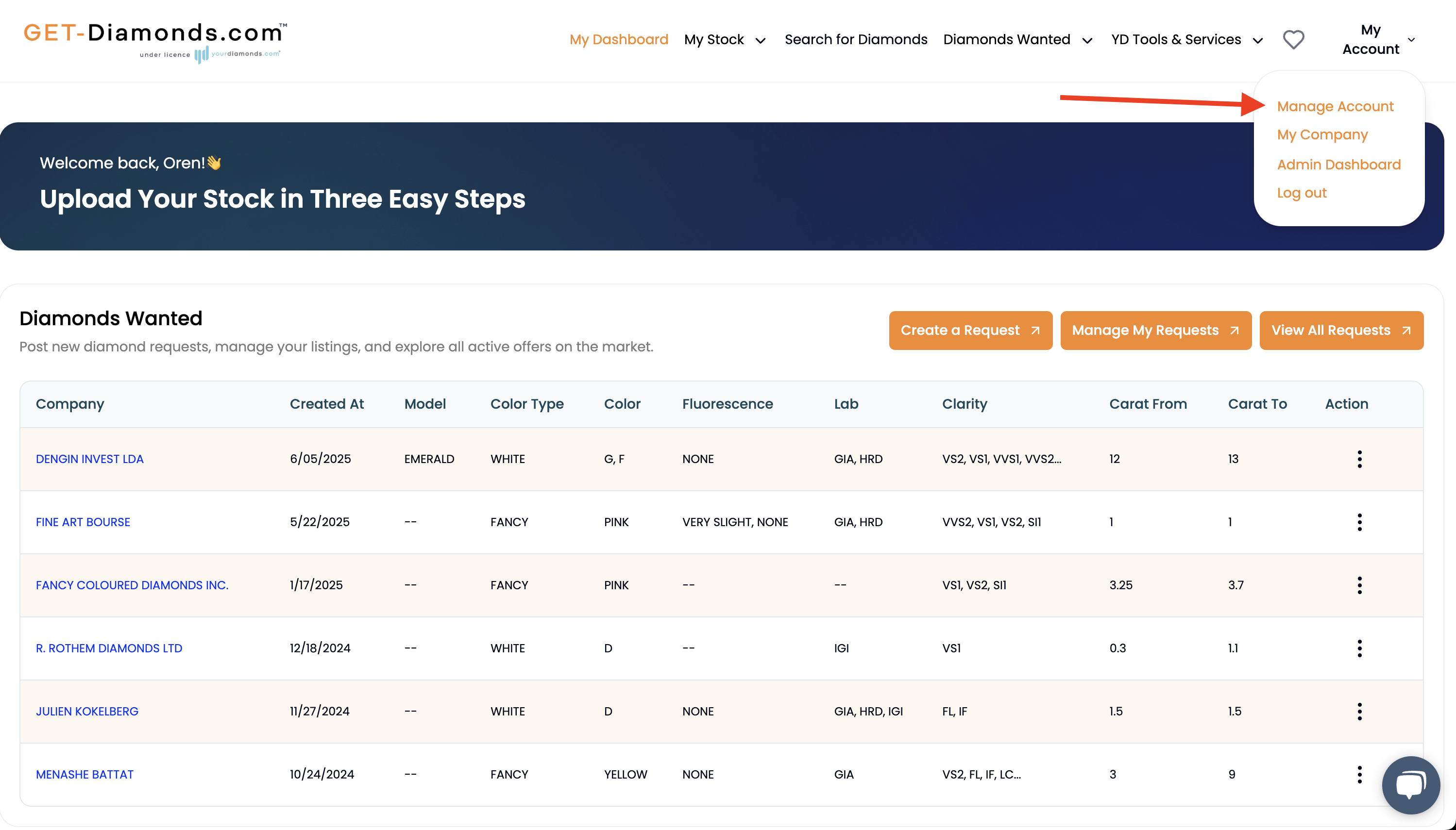Click the EMERALD model cell
This screenshot has width=1456, height=830.
pyautogui.click(x=429, y=459)
